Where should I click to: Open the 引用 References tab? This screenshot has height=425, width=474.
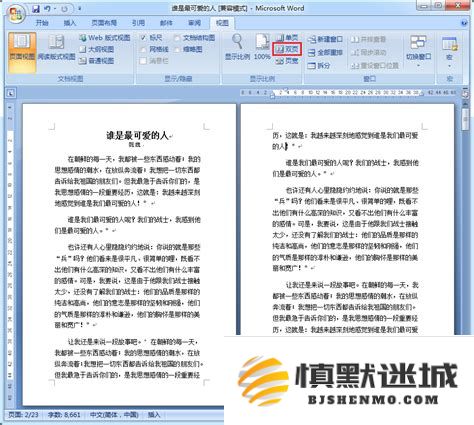point(138,23)
